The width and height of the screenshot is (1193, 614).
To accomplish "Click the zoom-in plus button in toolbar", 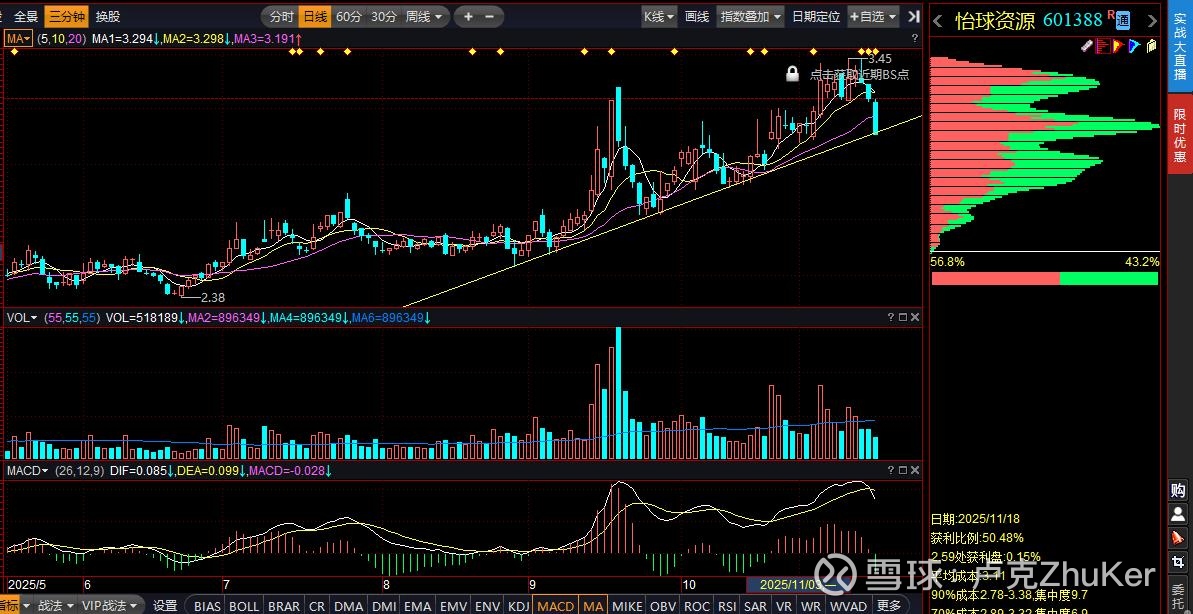I will tap(467, 17).
